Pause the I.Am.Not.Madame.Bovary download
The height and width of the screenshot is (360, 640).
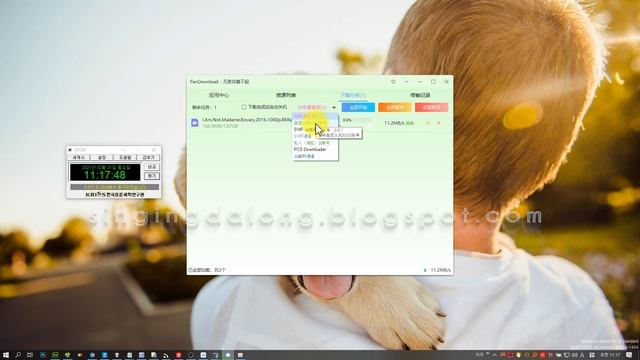[x=429, y=123]
